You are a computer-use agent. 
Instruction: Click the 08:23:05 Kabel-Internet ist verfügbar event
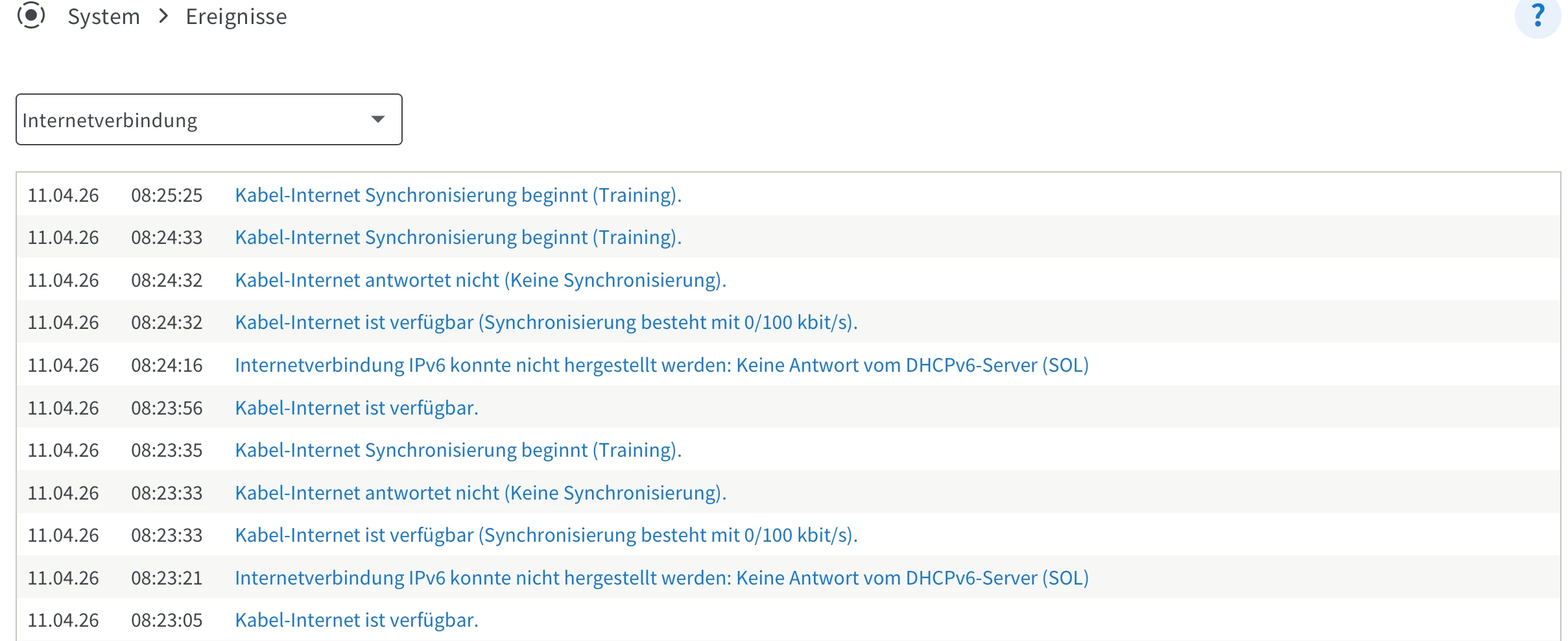coord(356,620)
